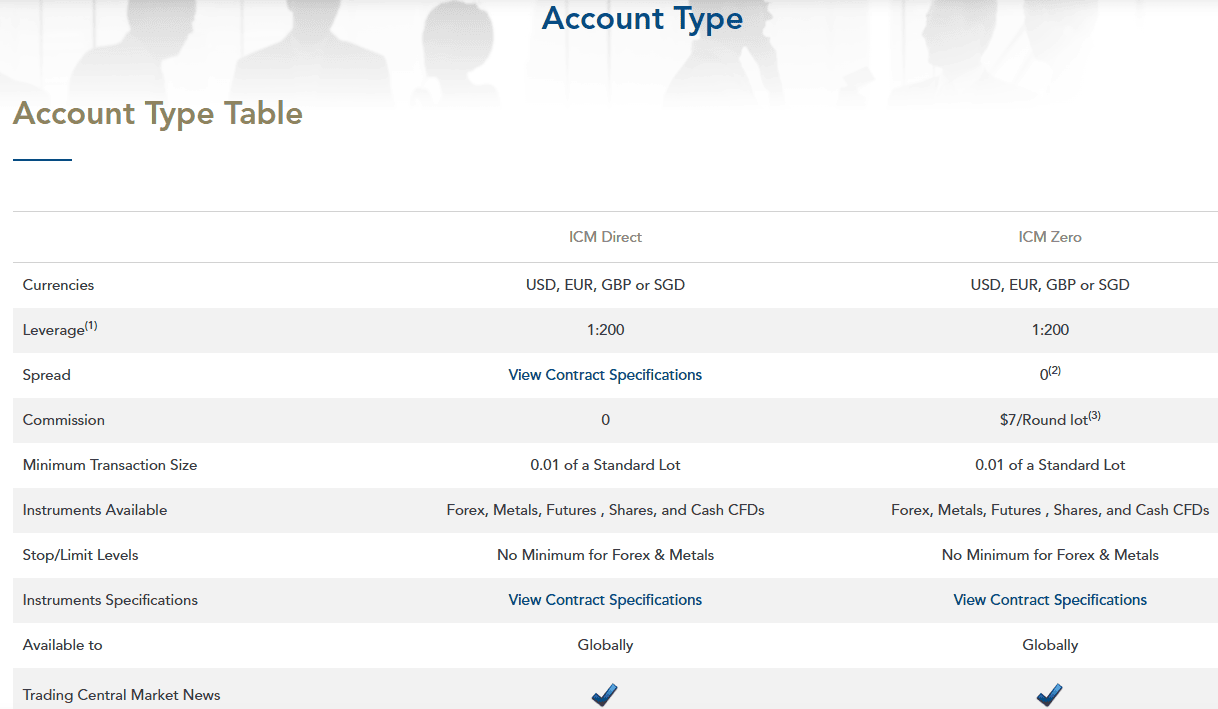The width and height of the screenshot is (1218, 709).
Task: Click the Trading Central Market News checkmark under ICM Zero
Action: [1049, 694]
